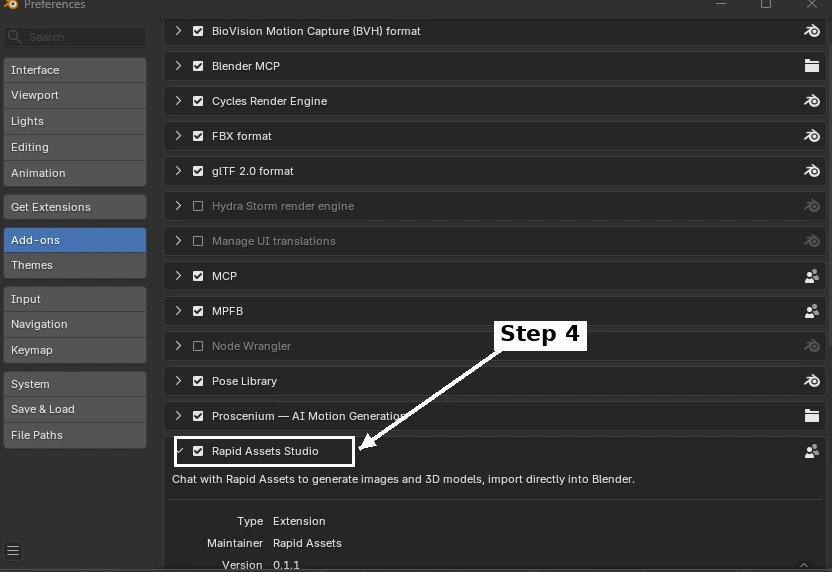Image resolution: width=832 pixels, height=572 pixels.
Task: Uncheck Pose Library add-on checkbox
Action: click(198, 381)
